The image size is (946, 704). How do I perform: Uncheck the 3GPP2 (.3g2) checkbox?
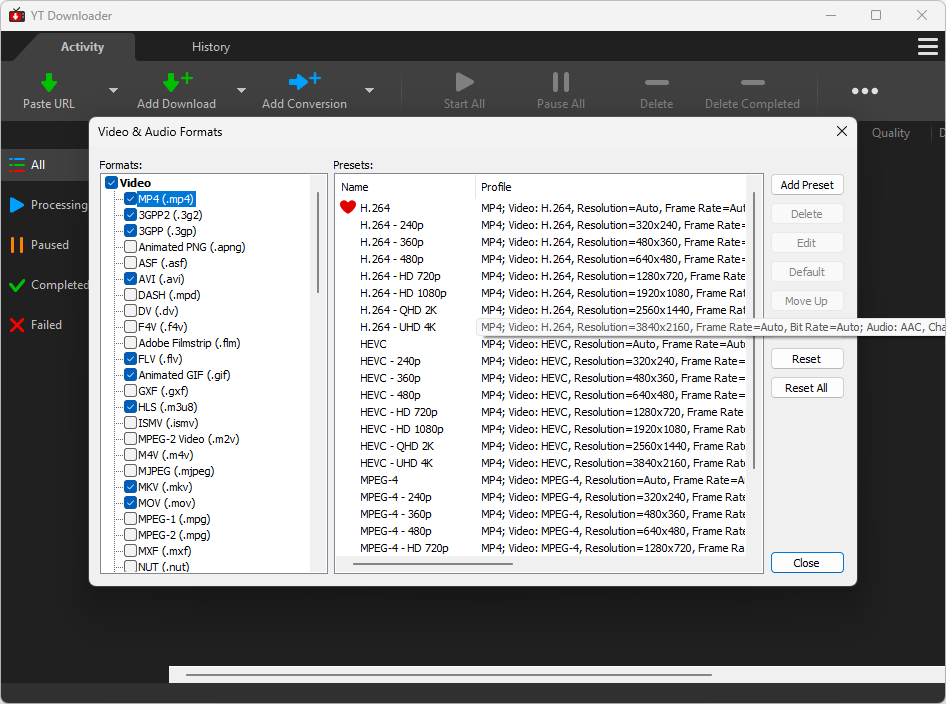130,215
